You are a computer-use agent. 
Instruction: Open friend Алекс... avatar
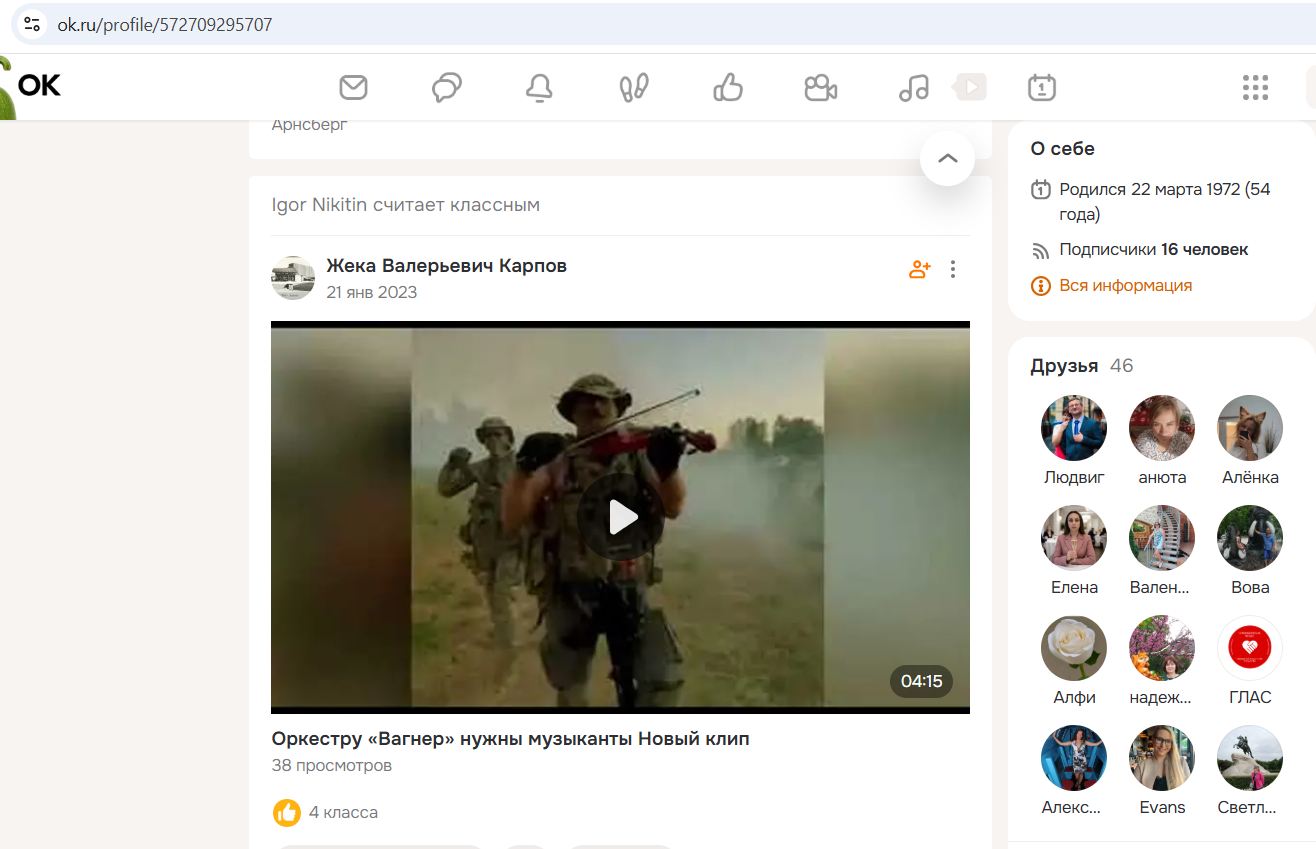tap(1074, 757)
